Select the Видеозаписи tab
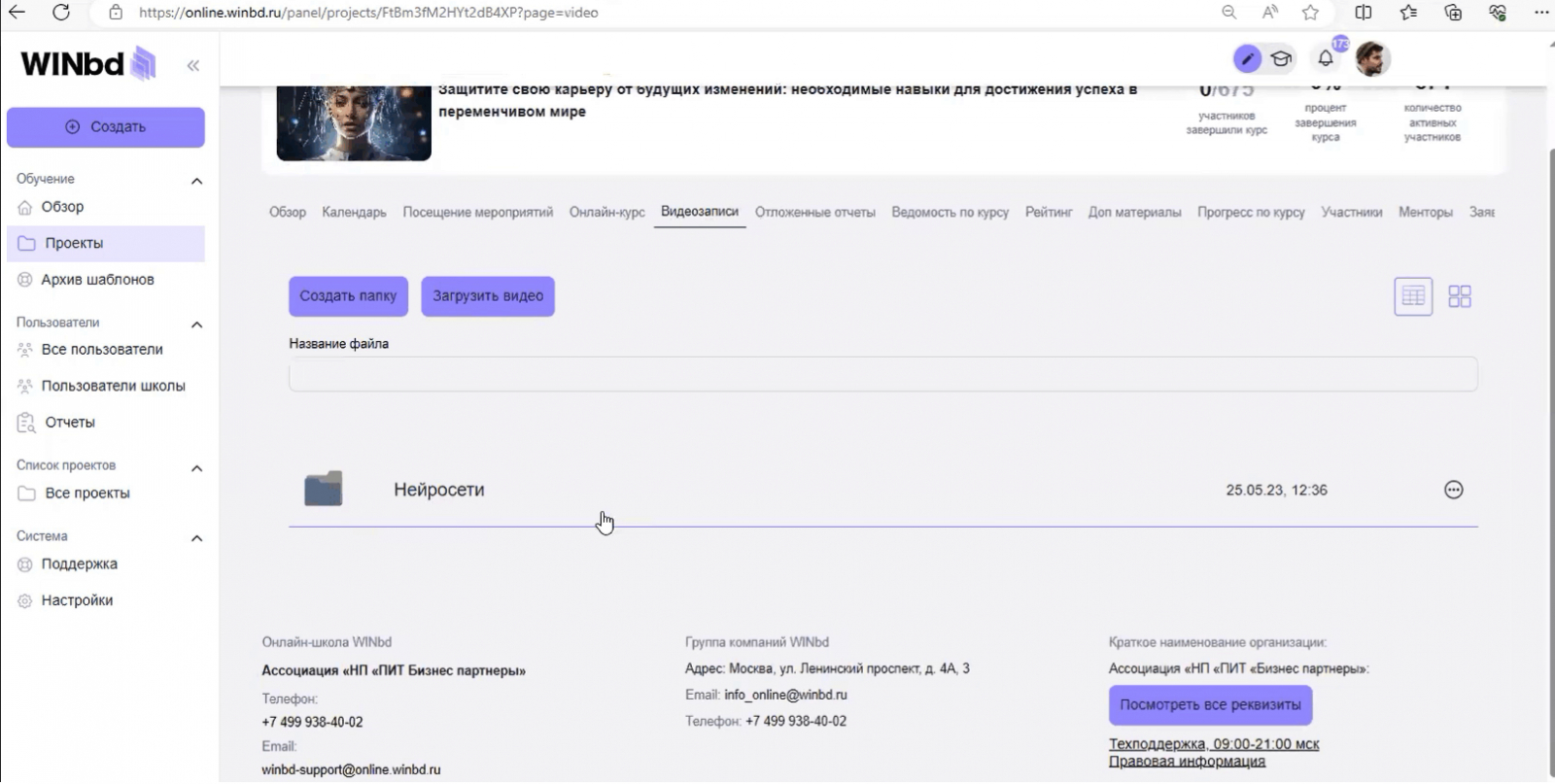The width and height of the screenshot is (1555, 784). tap(700, 211)
